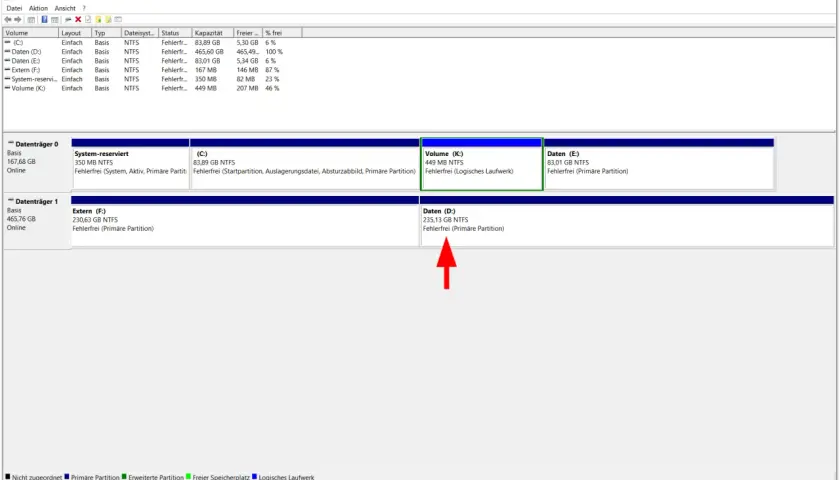This screenshot has height=480, width=840.
Task: Toggle the console tree toolbar icon
Action: (x=31, y=20)
